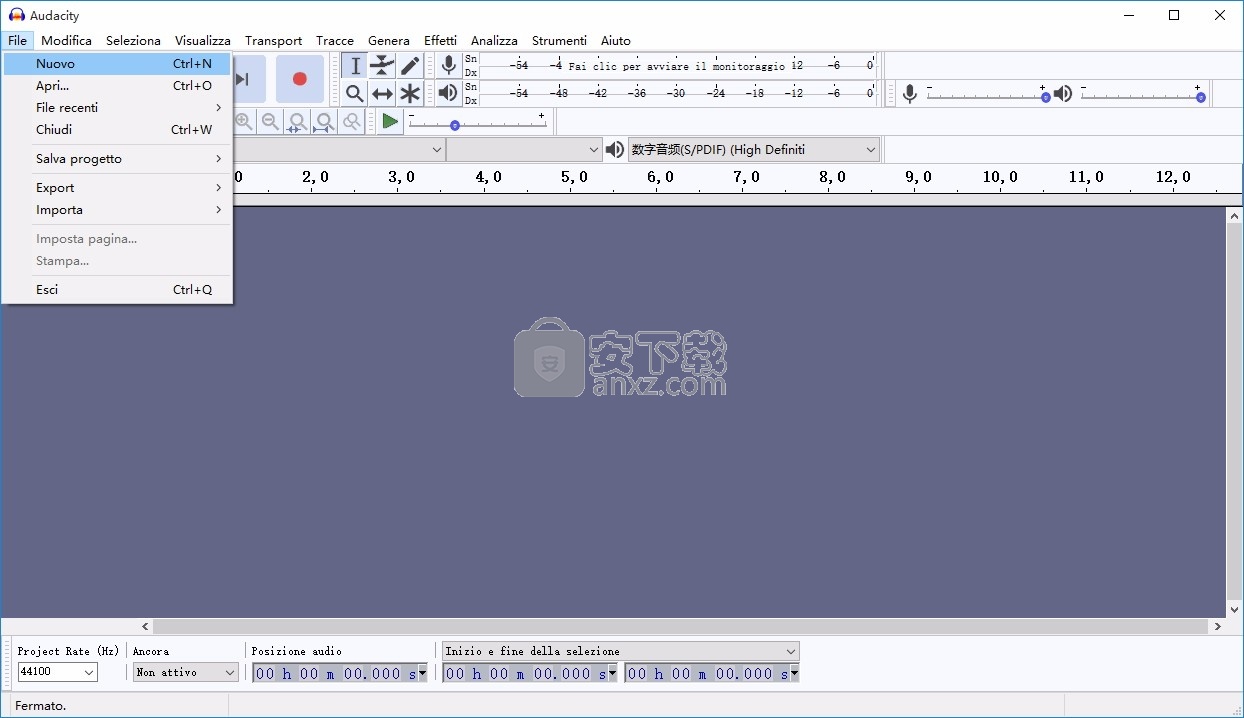Select the pencil Draw tool
This screenshot has width=1244, height=718.
(410, 66)
